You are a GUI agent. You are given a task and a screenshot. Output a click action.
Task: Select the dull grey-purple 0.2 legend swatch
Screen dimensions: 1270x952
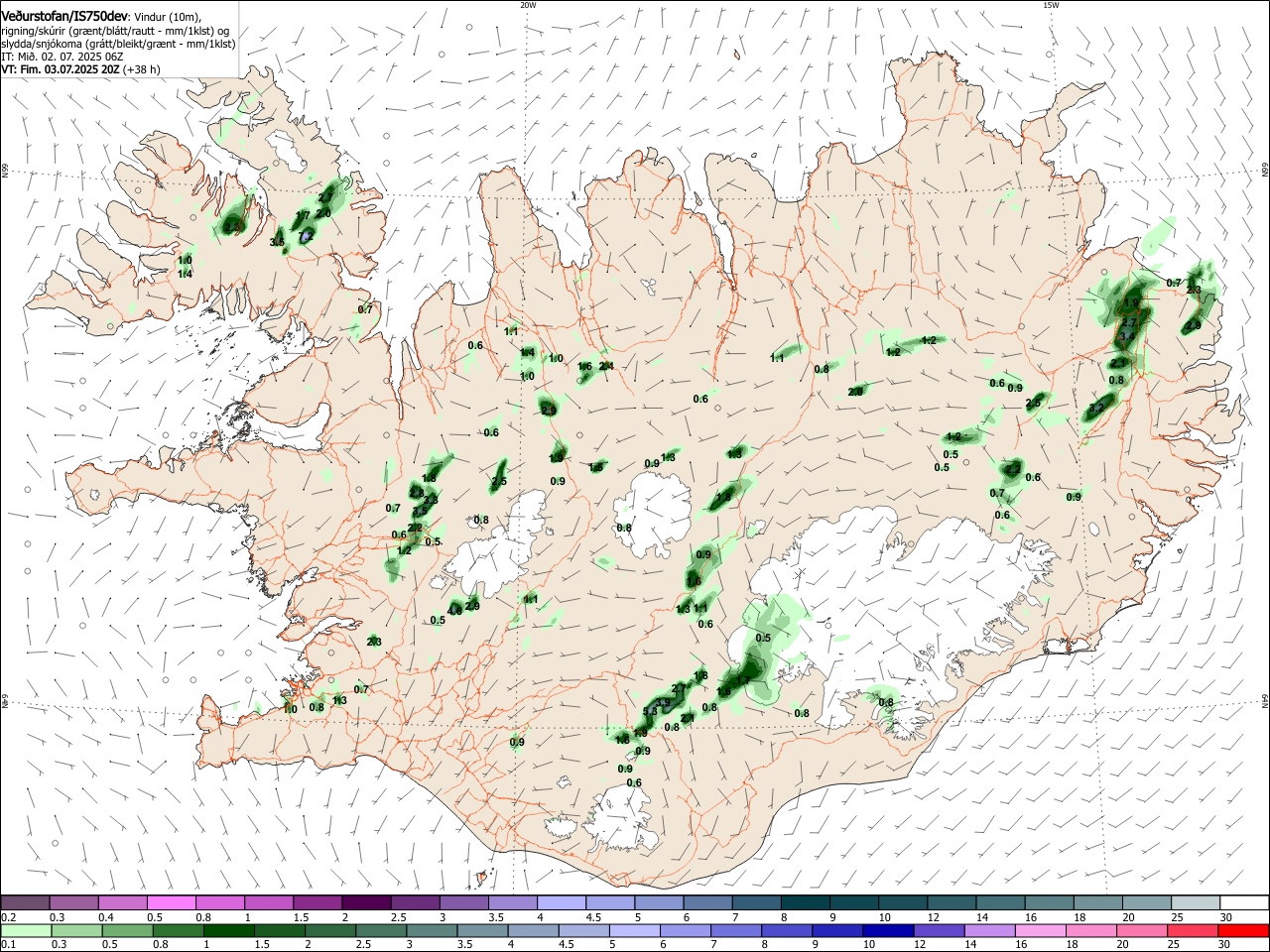[x=26, y=902]
